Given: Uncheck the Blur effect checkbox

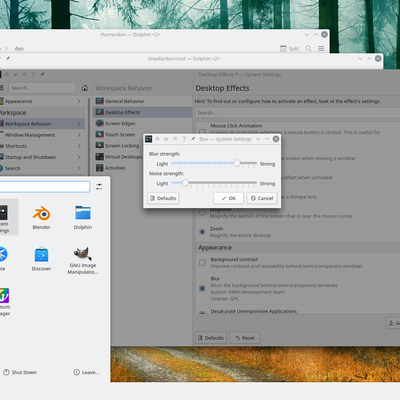Looking at the screenshot, I should coord(202,288).
